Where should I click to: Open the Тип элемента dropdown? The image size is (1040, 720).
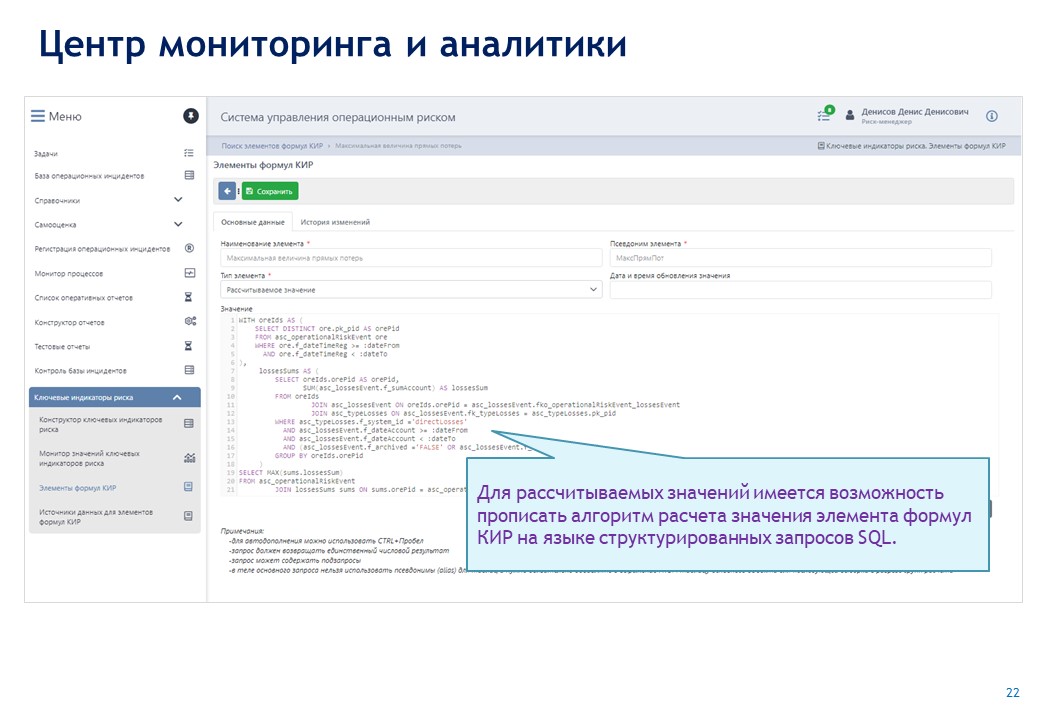pyautogui.click(x=411, y=290)
